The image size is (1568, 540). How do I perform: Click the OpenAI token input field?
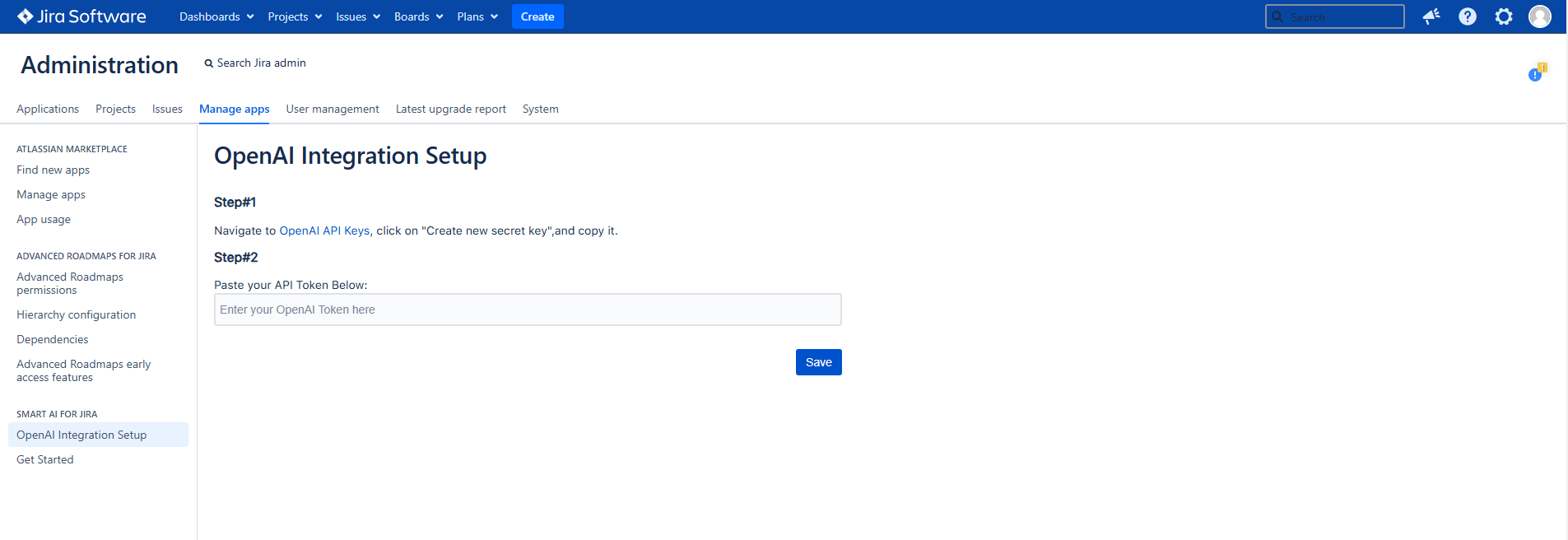pyautogui.click(x=528, y=310)
